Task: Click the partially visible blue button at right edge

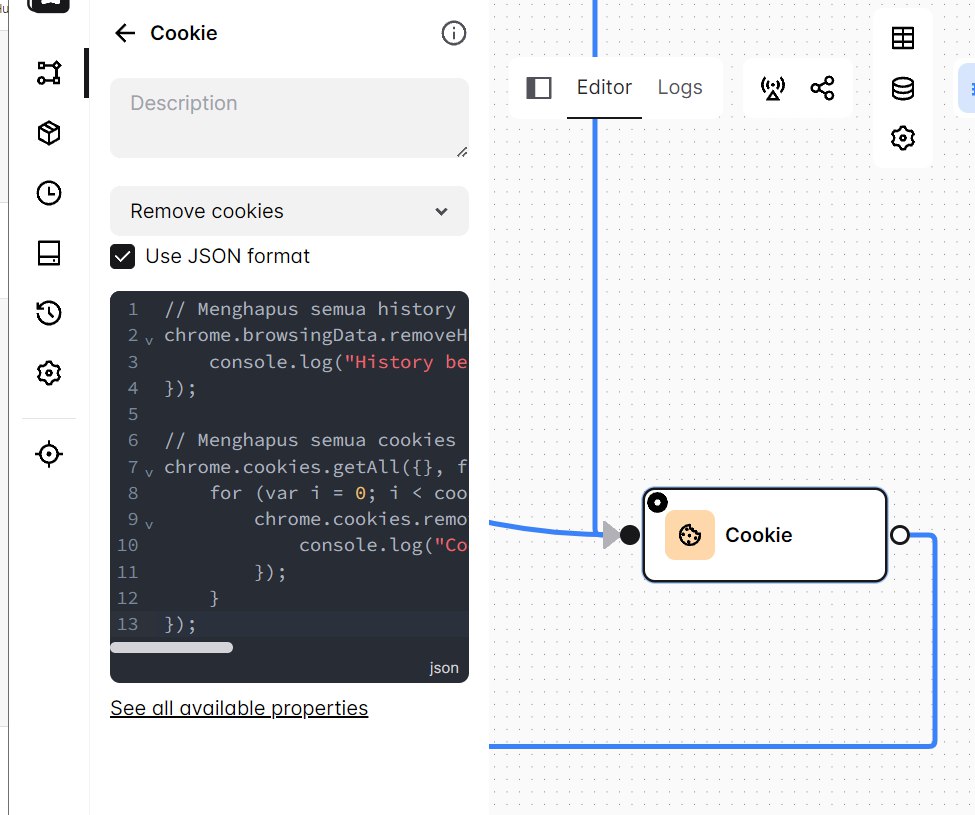Action: click(x=967, y=88)
